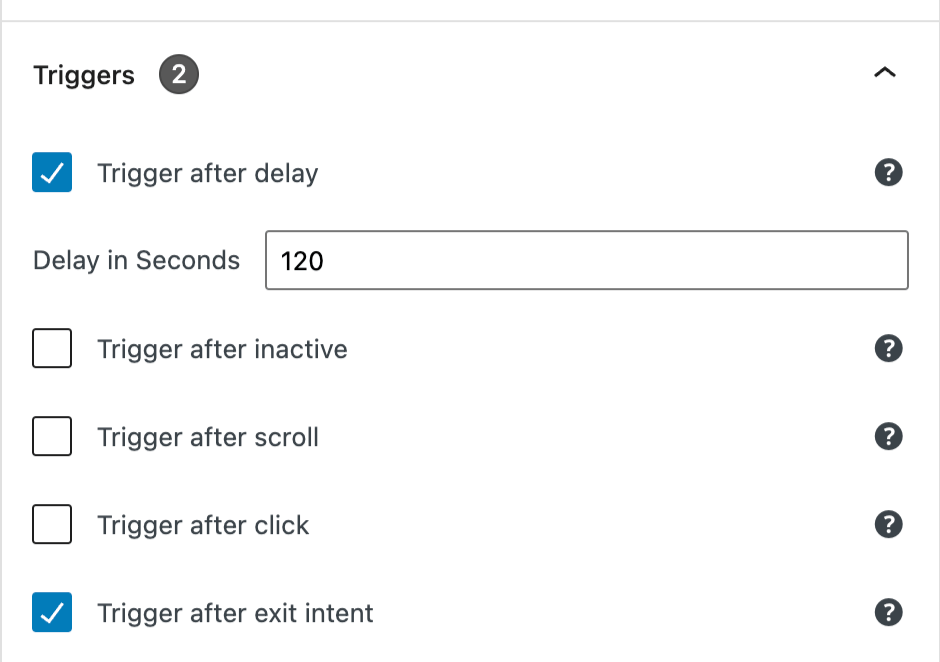940x662 pixels.
Task: Disable the Trigger after exit intent checkbox
Action: [52, 613]
